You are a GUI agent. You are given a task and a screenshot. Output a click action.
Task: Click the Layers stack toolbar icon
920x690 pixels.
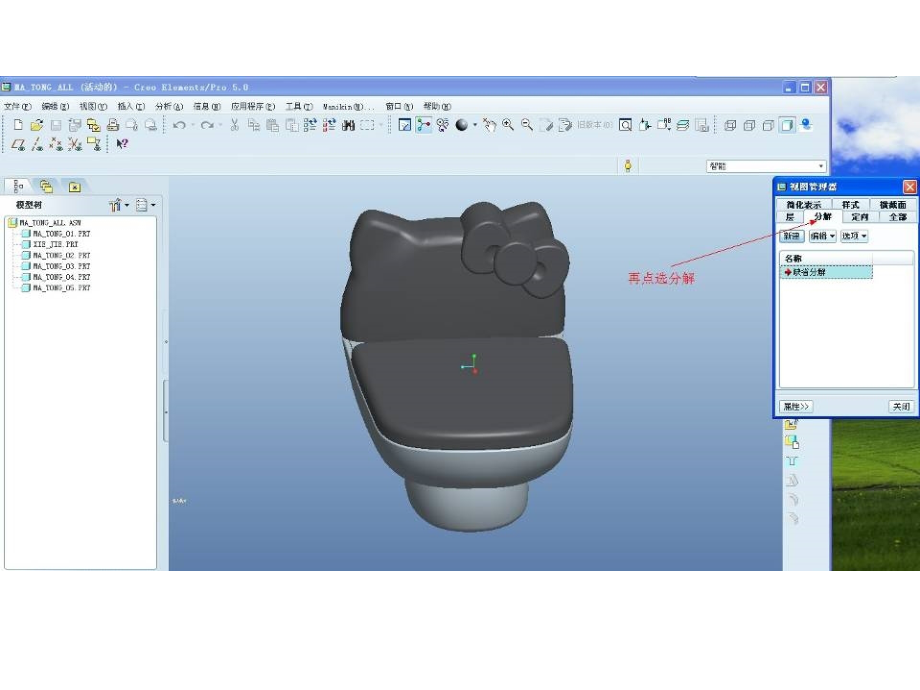click(682, 125)
